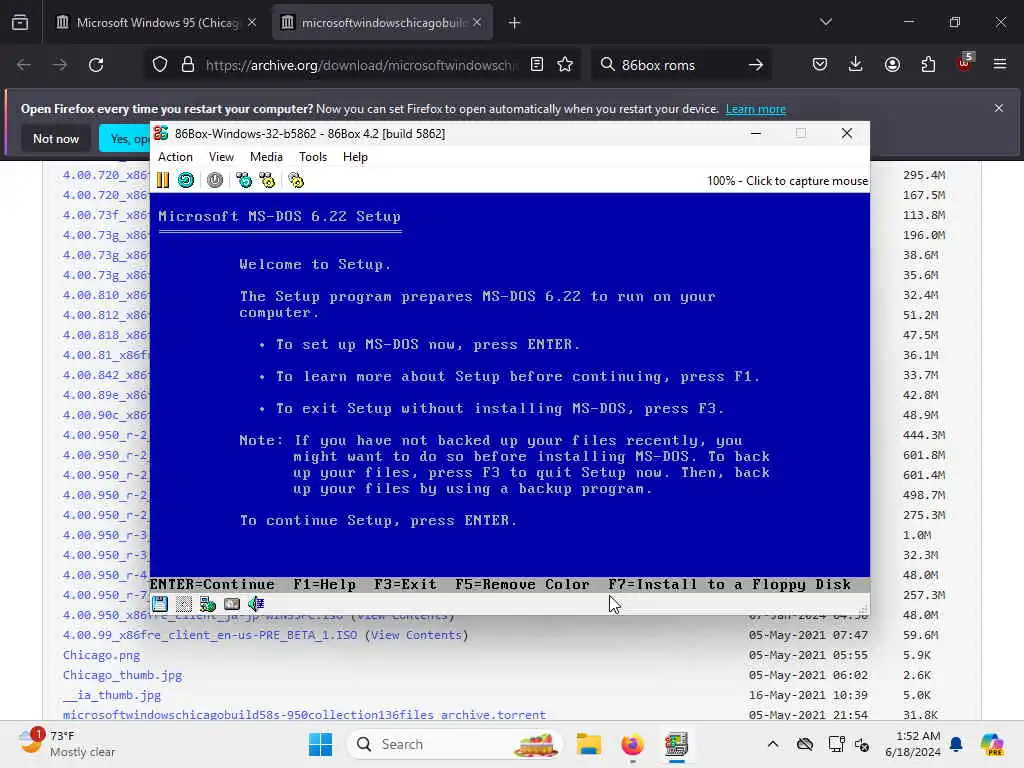Viewport: 1024px width, 768px height.
Task: Open Firefox downloads panel
Action: tap(856, 65)
